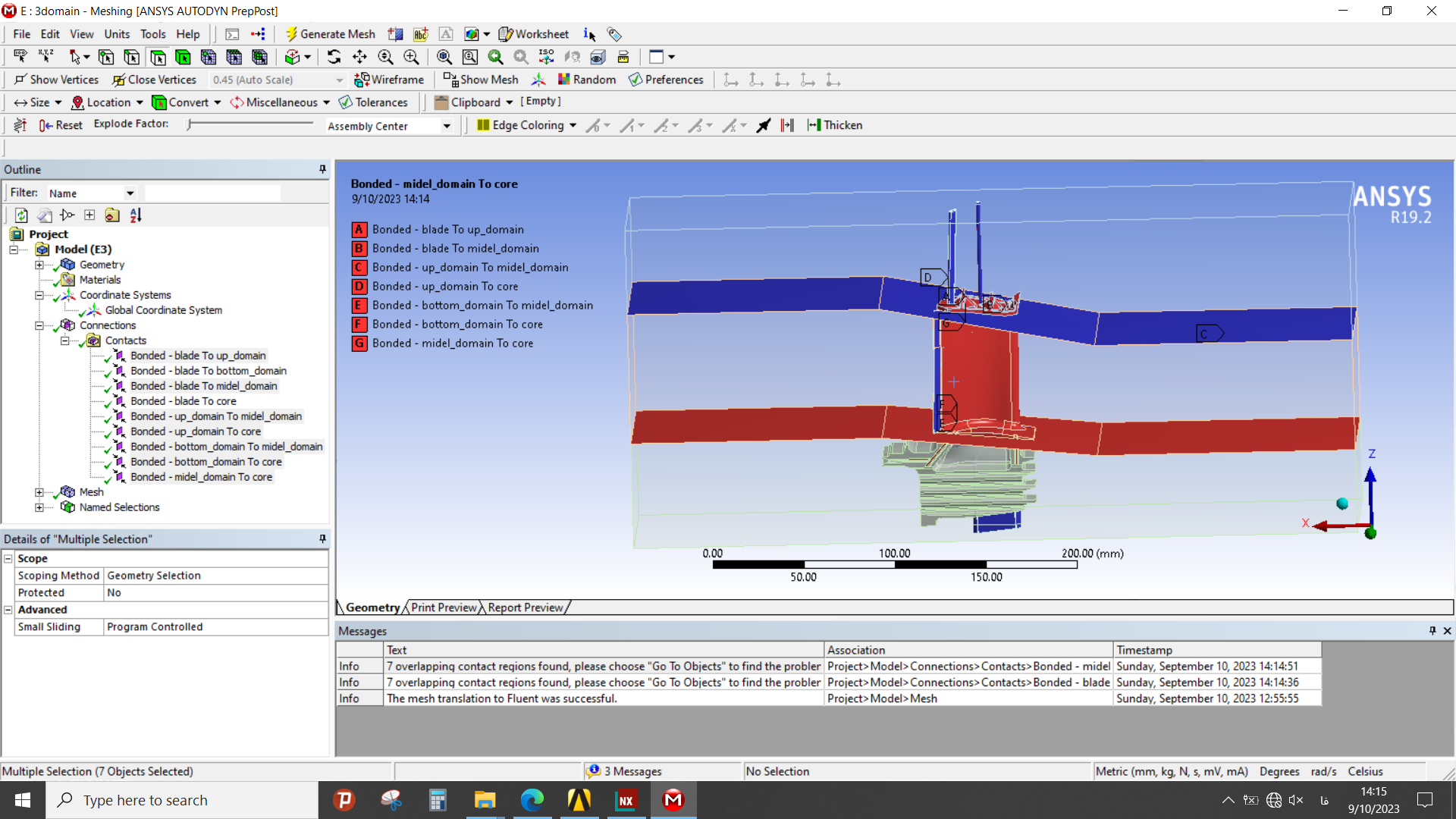Click the coordinate XYZ hit point icon
1456x819 pixels.
(x=46, y=57)
